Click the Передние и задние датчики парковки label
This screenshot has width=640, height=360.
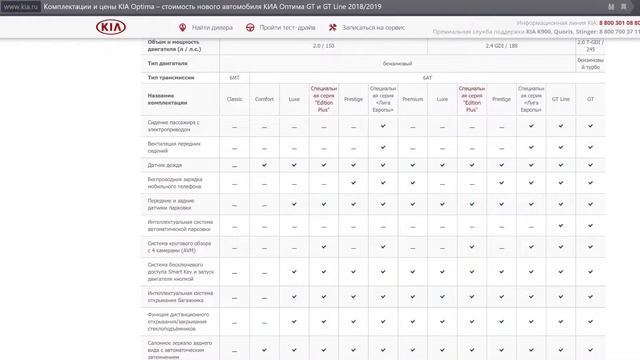(x=171, y=204)
